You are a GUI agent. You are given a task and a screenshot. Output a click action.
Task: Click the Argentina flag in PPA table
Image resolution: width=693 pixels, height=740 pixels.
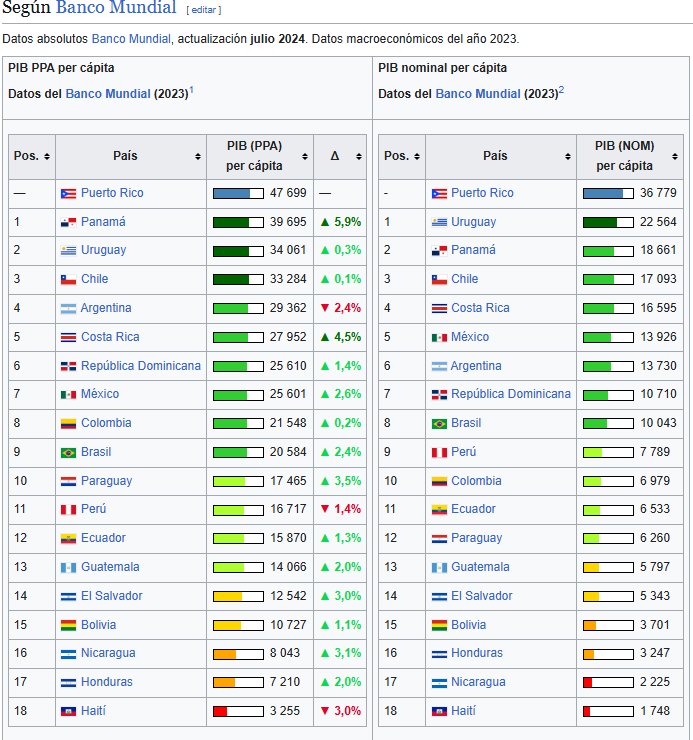click(x=68, y=309)
